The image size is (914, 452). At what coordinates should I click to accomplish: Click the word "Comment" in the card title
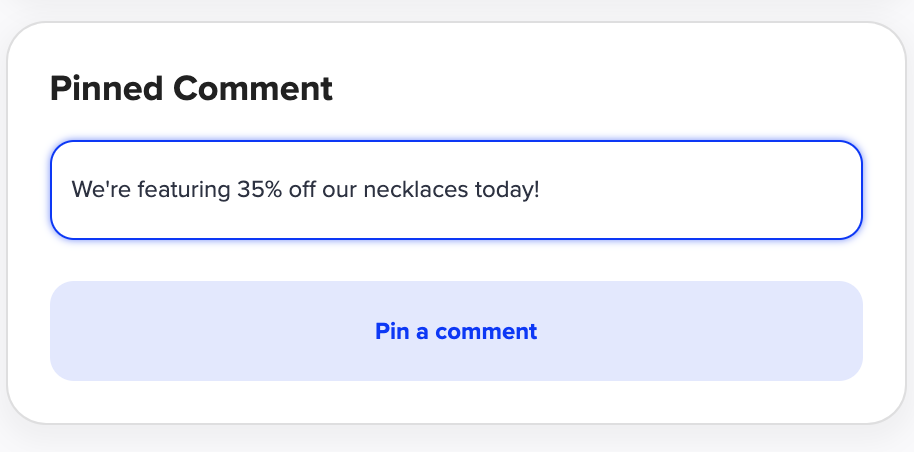252,89
